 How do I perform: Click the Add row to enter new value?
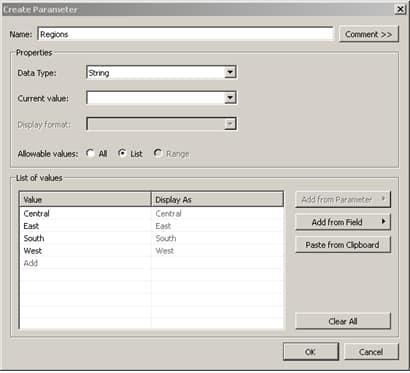pyautogui.click(x=85, y=263)
